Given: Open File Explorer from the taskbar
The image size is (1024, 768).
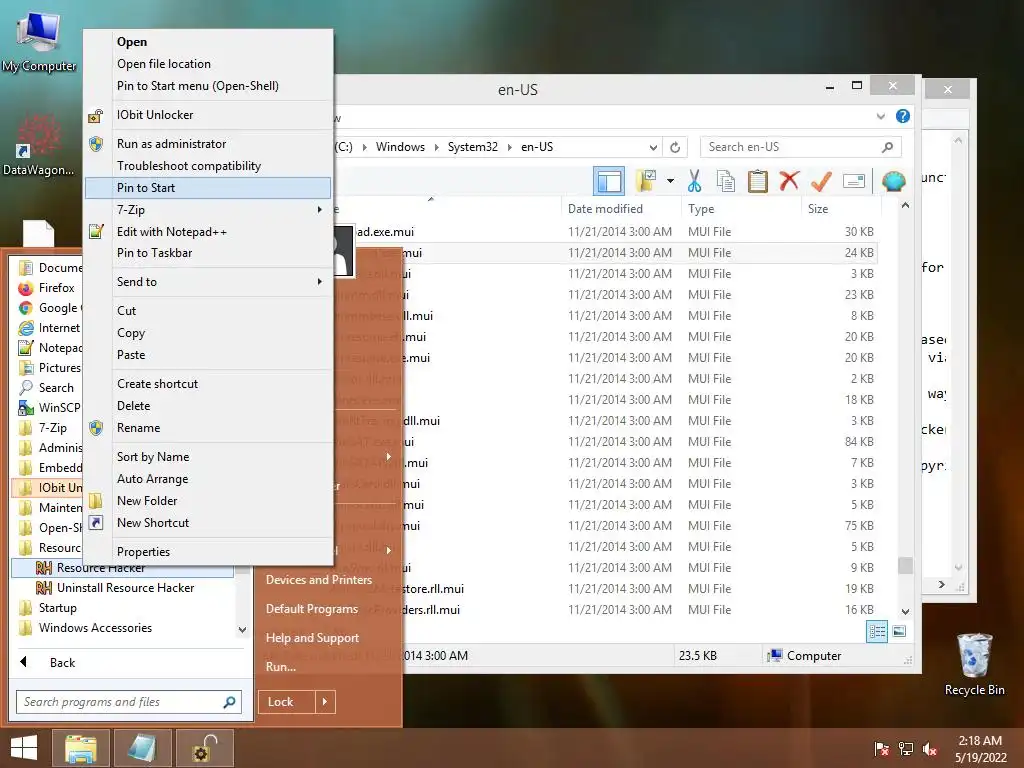Looking at the screenshot, I should (x=81, y=748).
